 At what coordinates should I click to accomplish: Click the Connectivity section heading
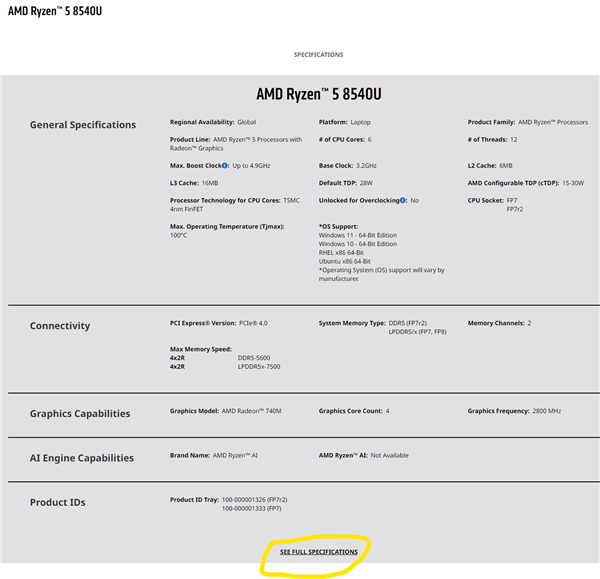[60, 326]
